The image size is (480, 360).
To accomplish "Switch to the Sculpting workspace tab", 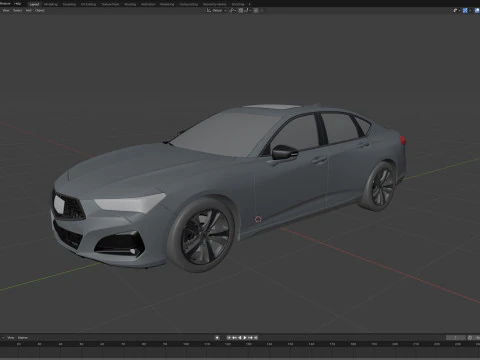I will pos(69,4).
